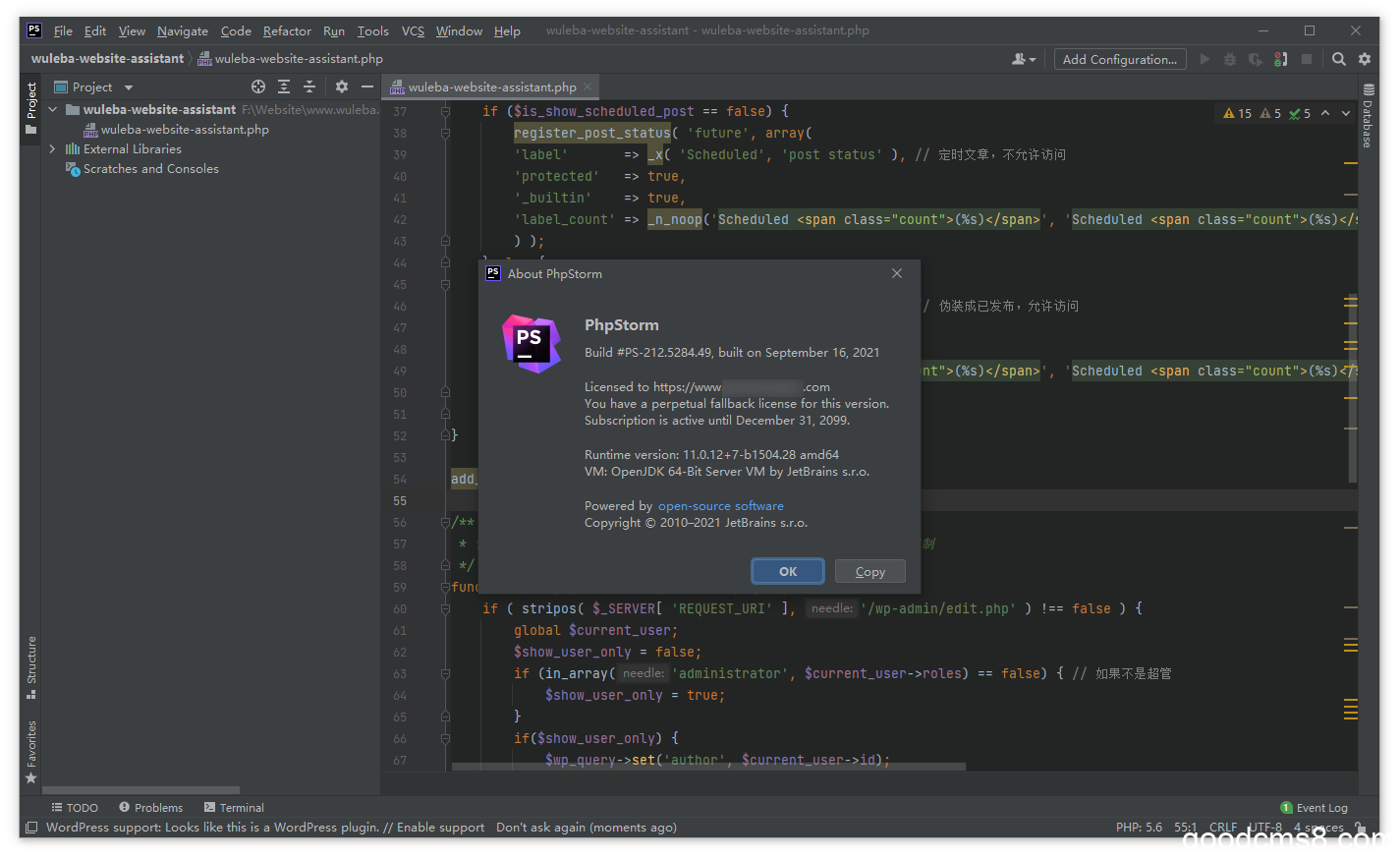
Task: Click the Select Opened File target icon
Action: click(x=258, y=86)
